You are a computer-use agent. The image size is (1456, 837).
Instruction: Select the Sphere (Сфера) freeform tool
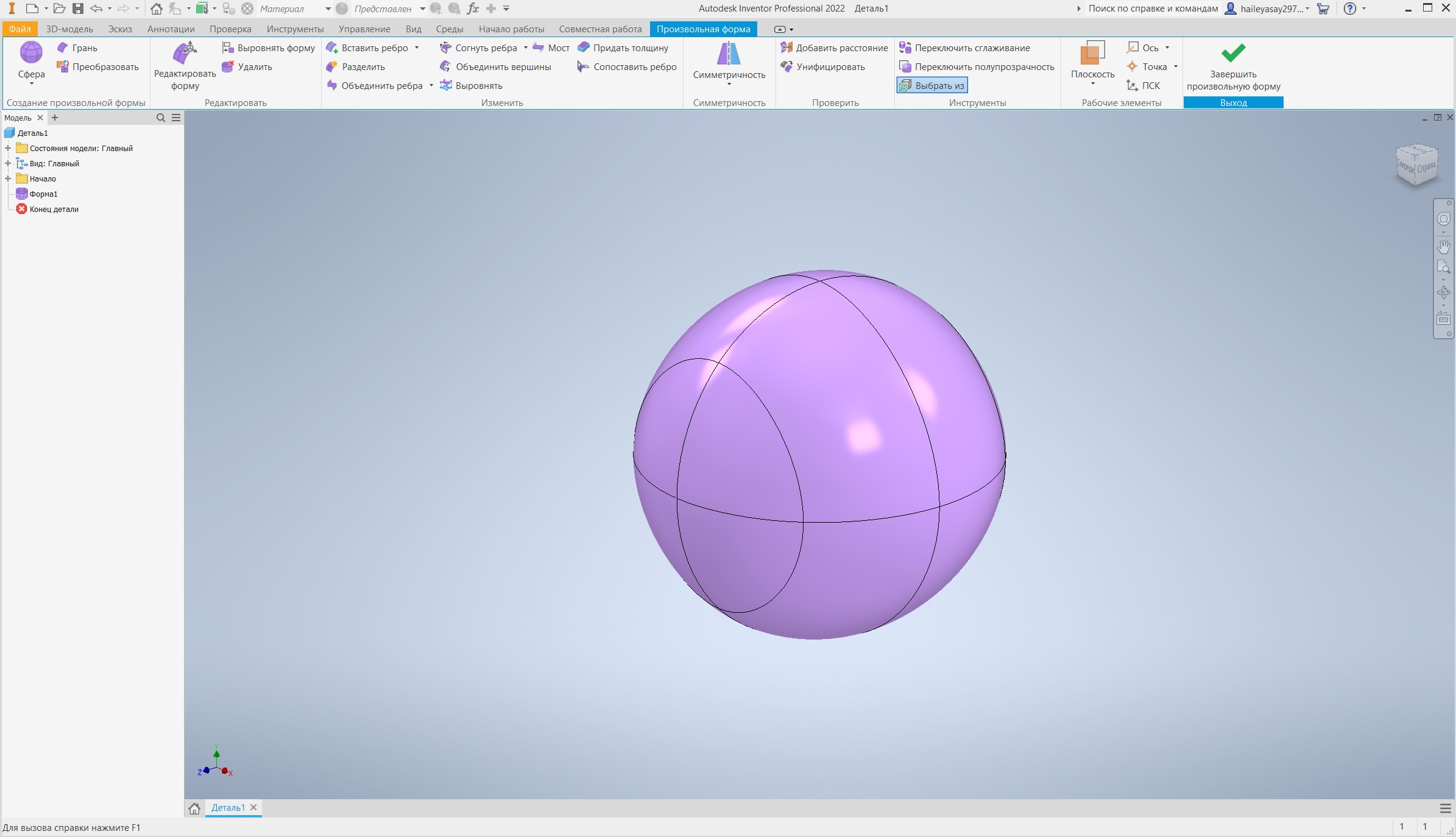(x=31, y=60)
